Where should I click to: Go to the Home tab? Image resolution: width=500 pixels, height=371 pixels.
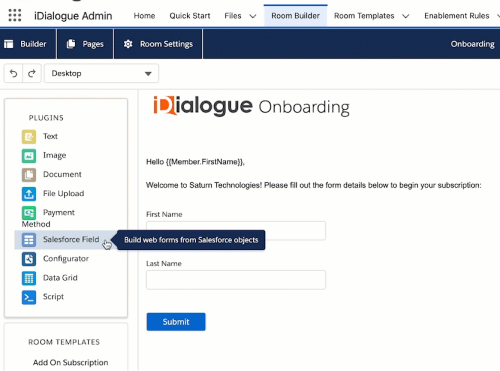(x=144, y=16)
